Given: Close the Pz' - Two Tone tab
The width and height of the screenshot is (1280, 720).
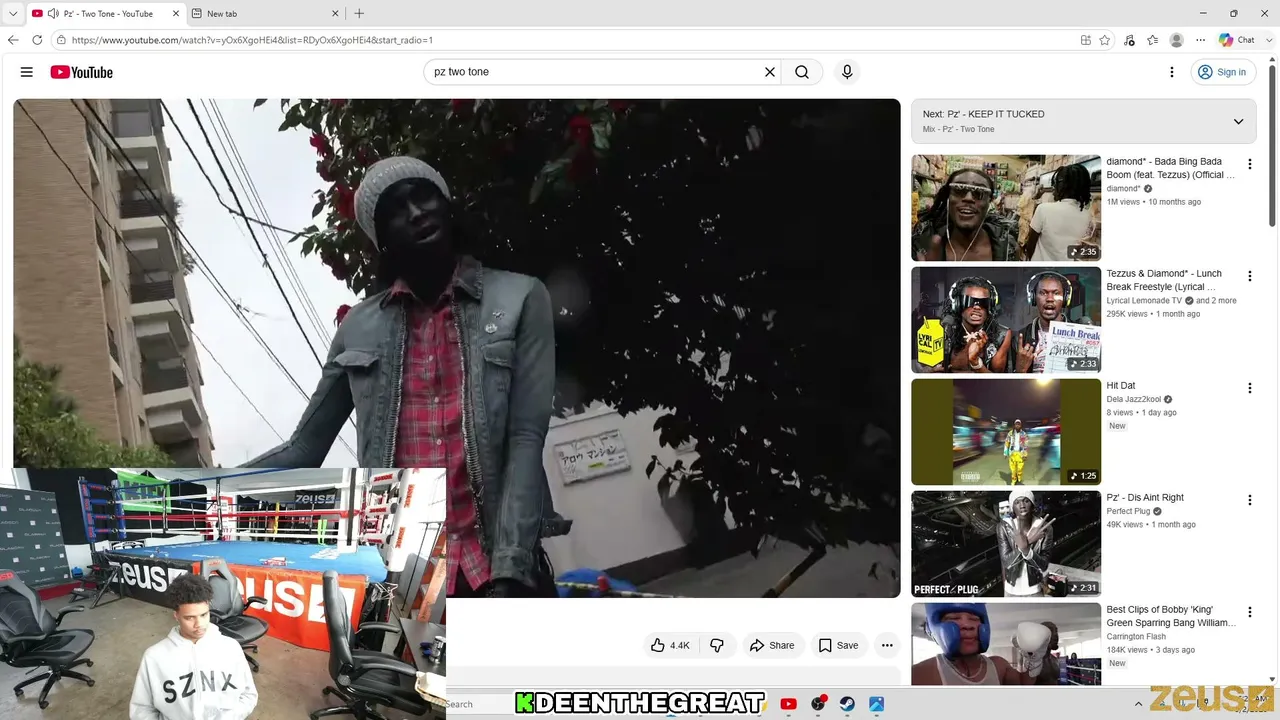Looking at the screenshot, I should pyautogui.click(x=176, y=13).
